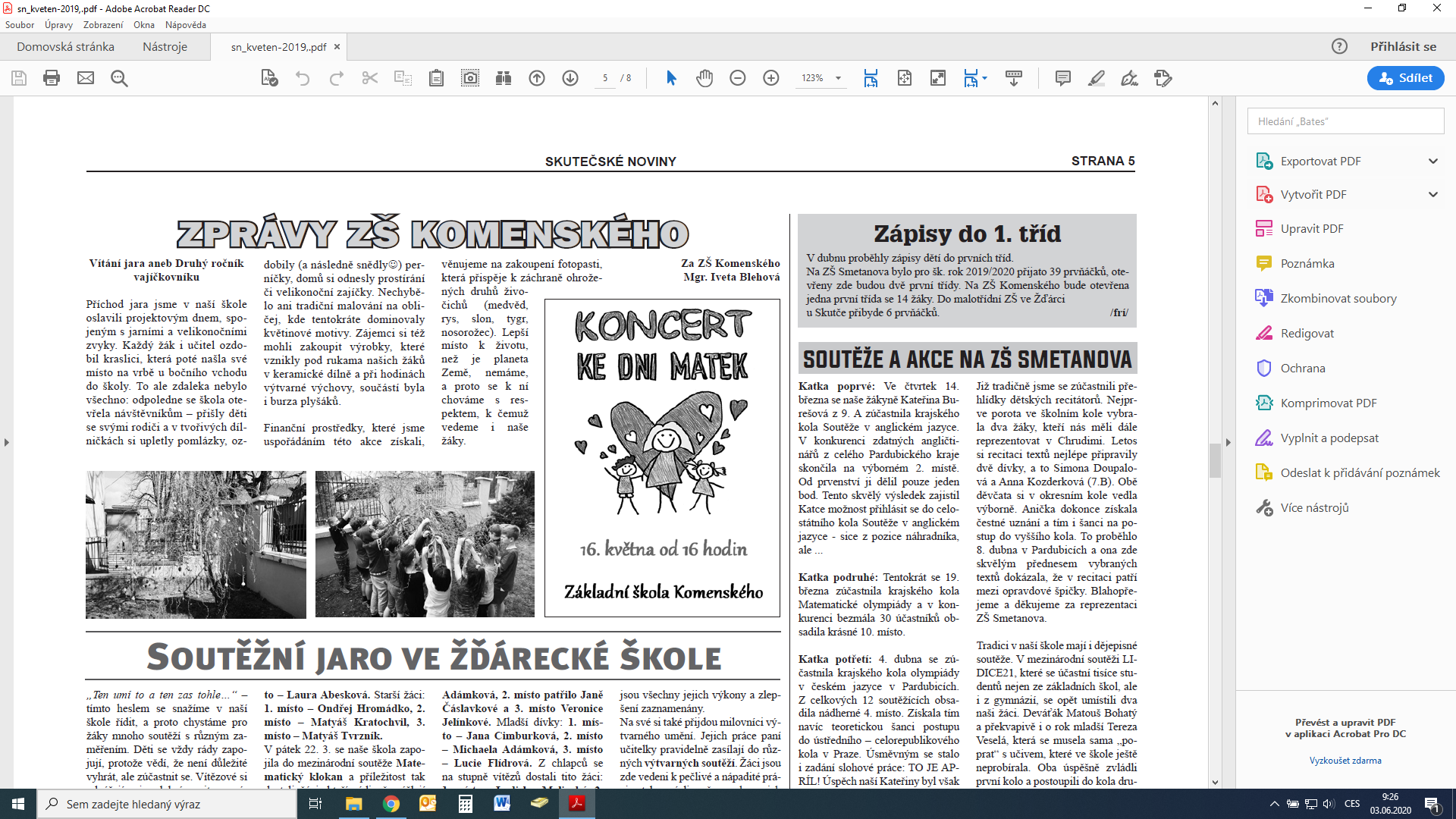Open File Explorer from taskbar
Viewport: 1456px width, 819px height.
pyautogui.click(x=354, y=804)
